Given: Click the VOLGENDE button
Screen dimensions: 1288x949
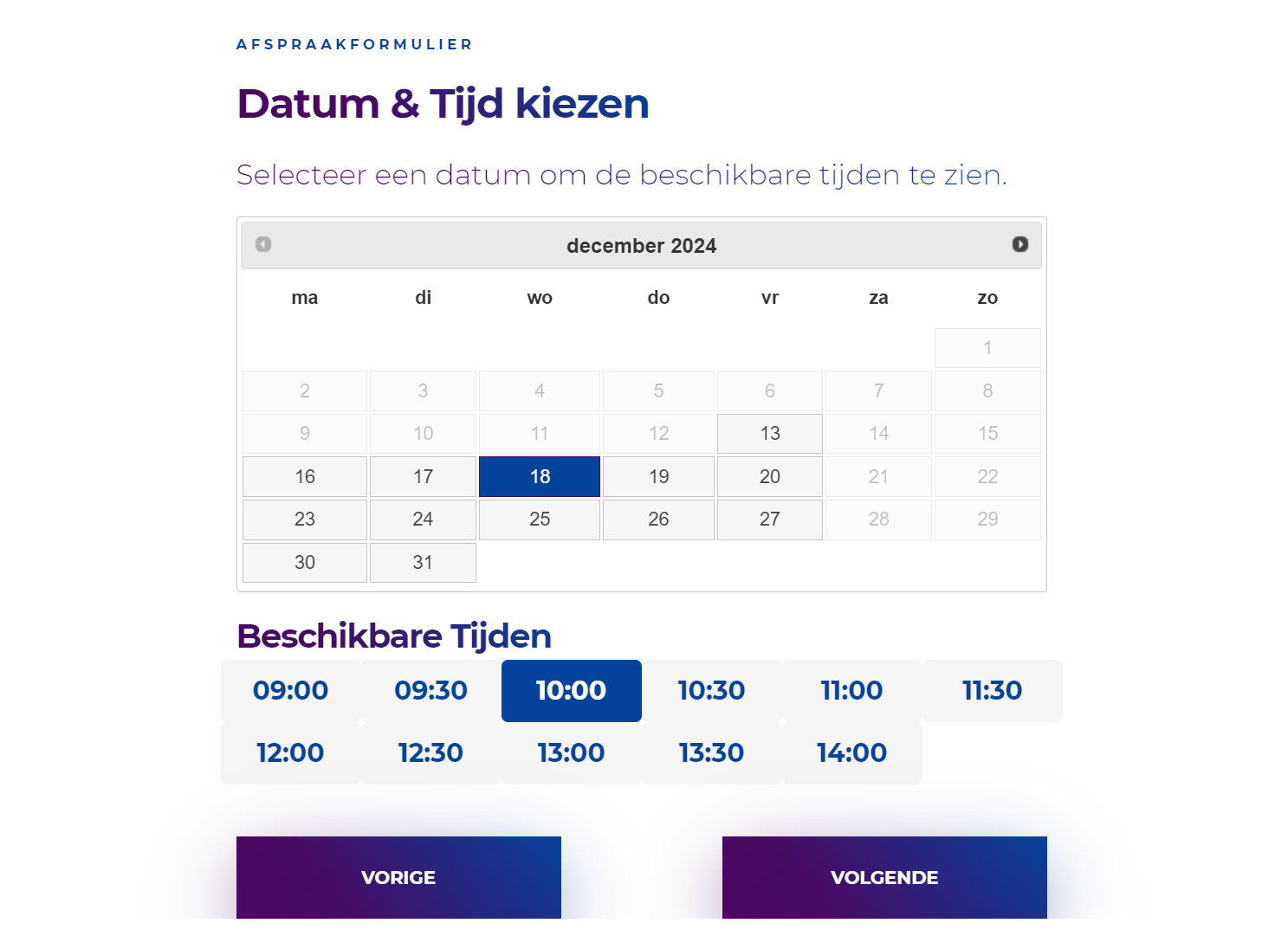Looking at the screenshot, I should pos(884,877).
